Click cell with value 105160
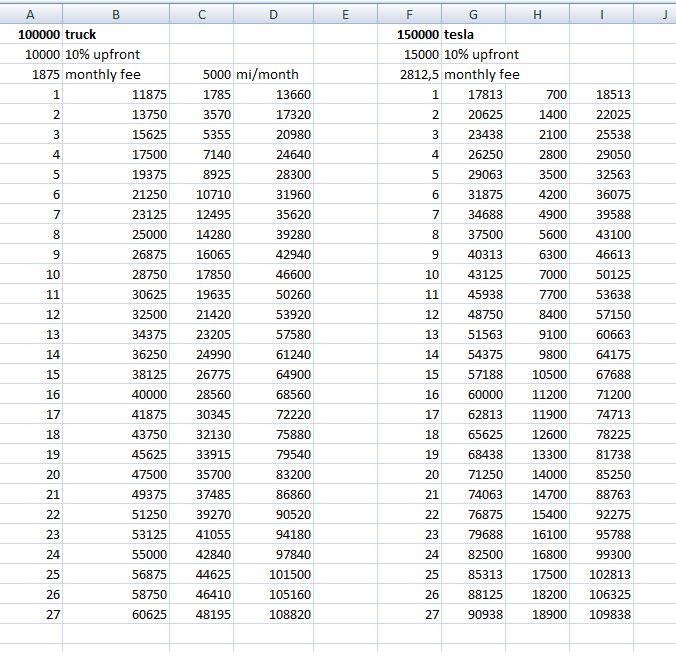 (273, 595)
